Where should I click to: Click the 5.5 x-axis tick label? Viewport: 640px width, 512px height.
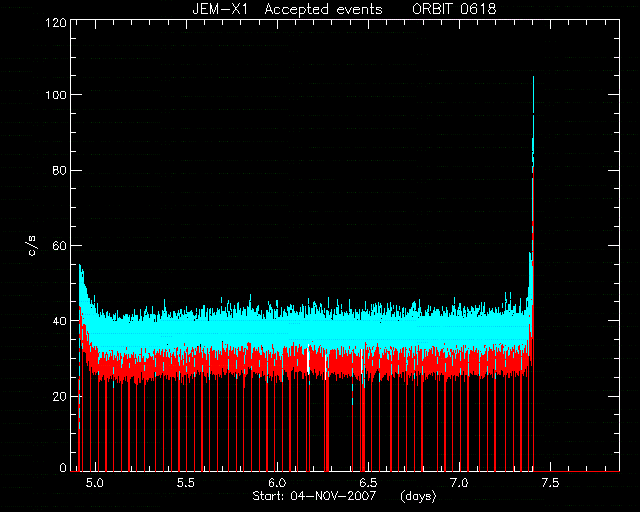pos(186,483)
